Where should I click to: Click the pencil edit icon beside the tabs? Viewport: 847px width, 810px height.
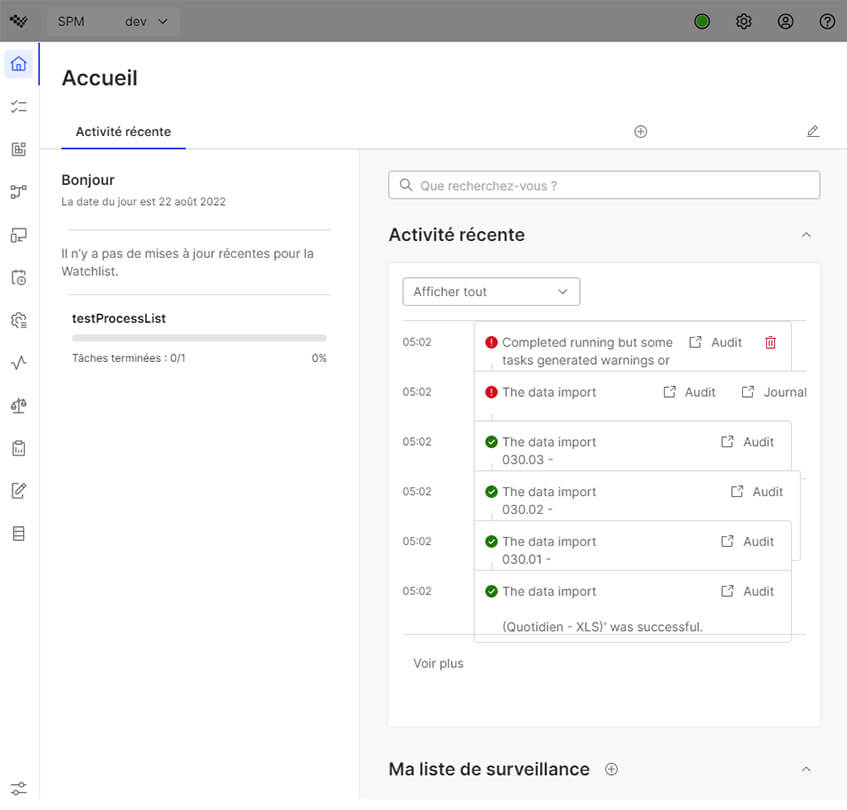(813, 131)
